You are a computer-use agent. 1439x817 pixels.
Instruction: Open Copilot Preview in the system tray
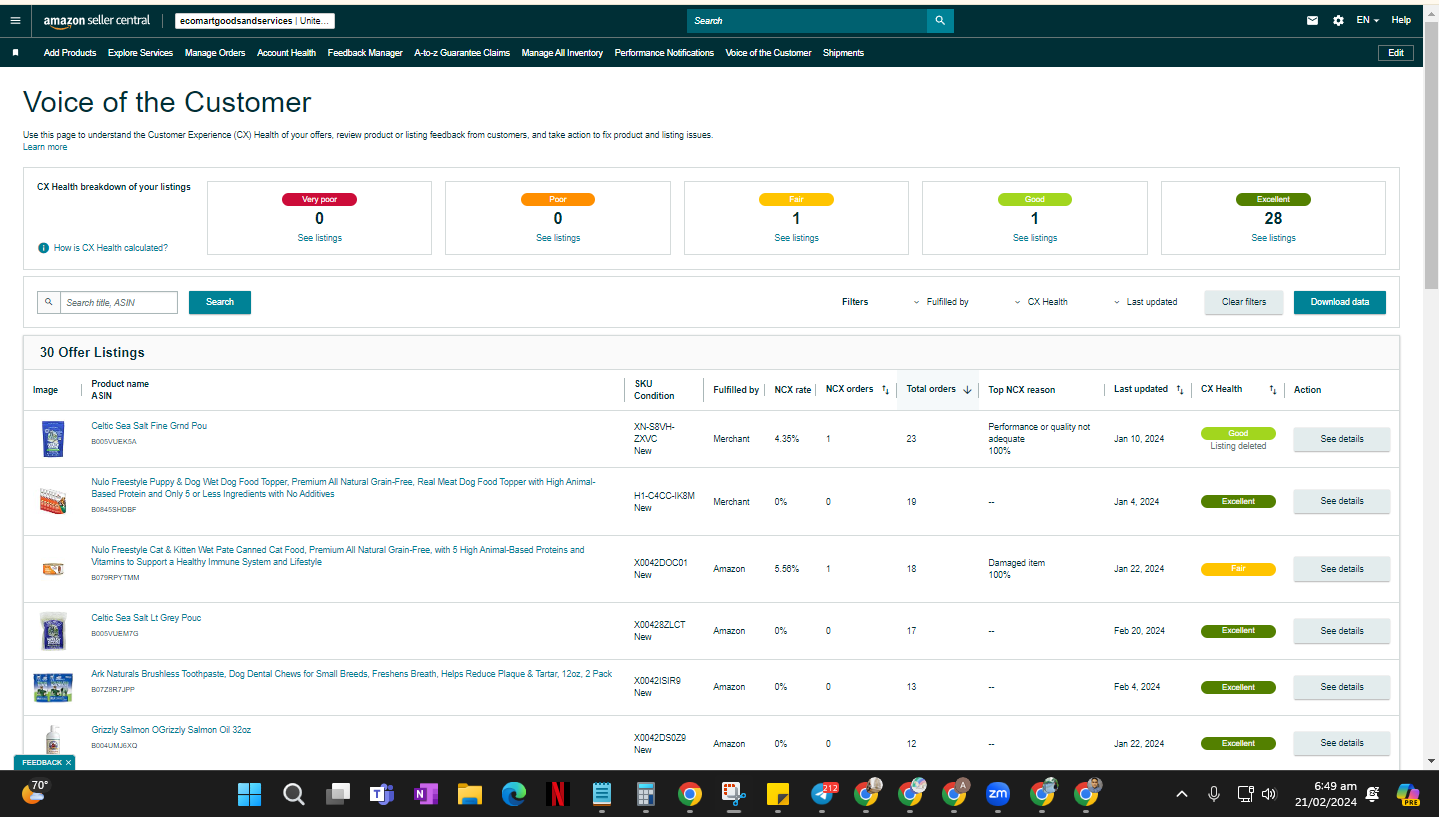pos(1409,794)
